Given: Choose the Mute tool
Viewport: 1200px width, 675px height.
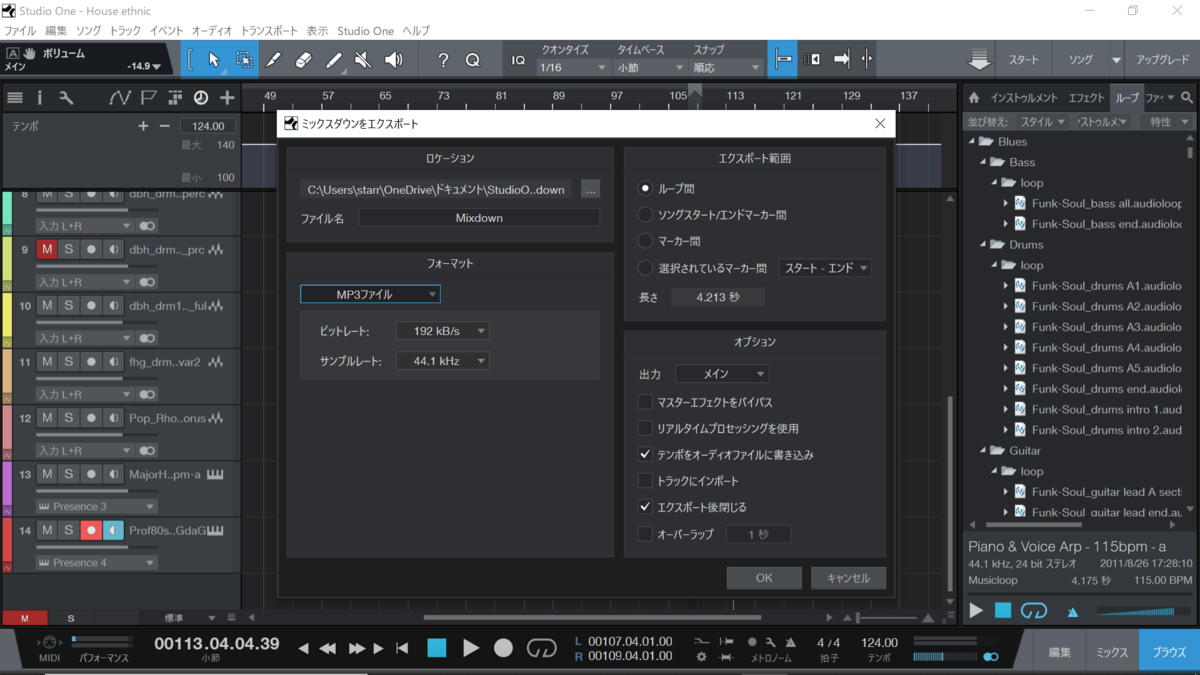Looking at the screenshot, I should [x=363, y=60].
